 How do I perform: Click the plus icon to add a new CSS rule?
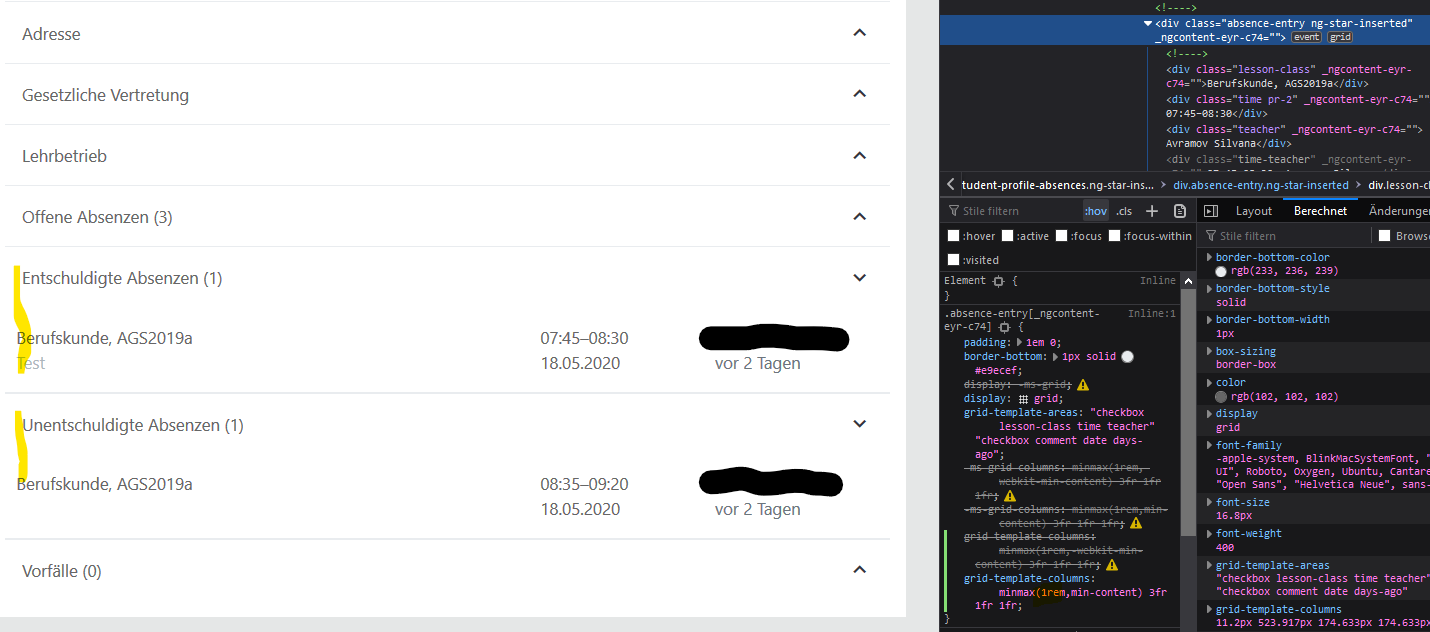[x=1152, y=211]
